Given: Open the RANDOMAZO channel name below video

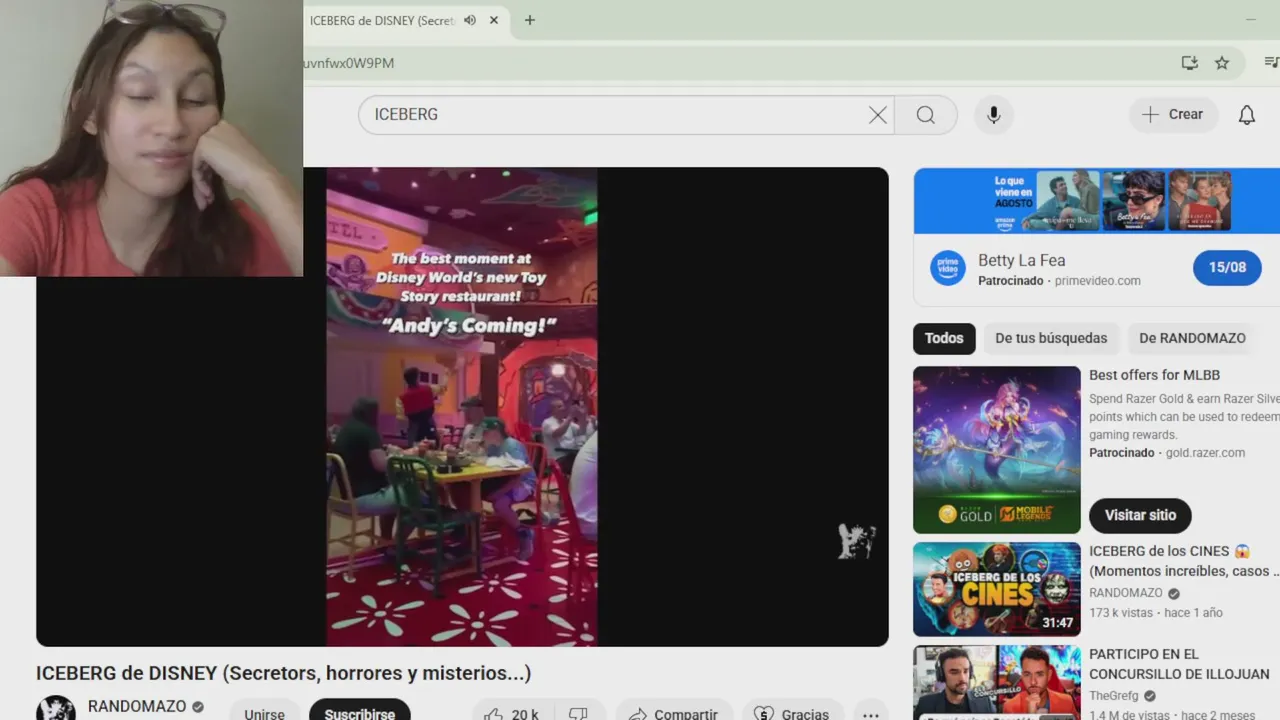Looking at the screenshot, I should [137, 706].
